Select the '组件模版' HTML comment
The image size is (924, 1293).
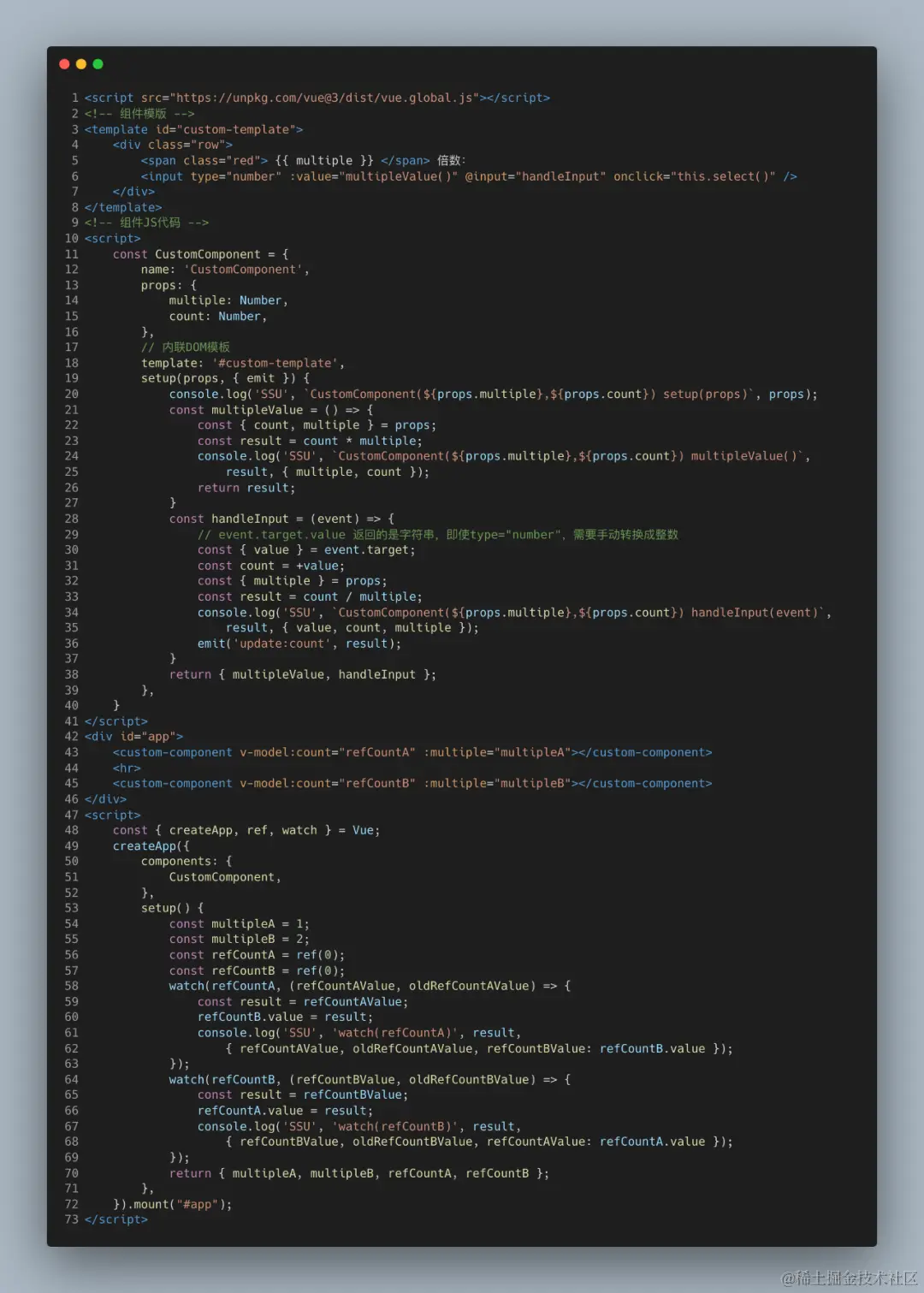click(139, 114)
